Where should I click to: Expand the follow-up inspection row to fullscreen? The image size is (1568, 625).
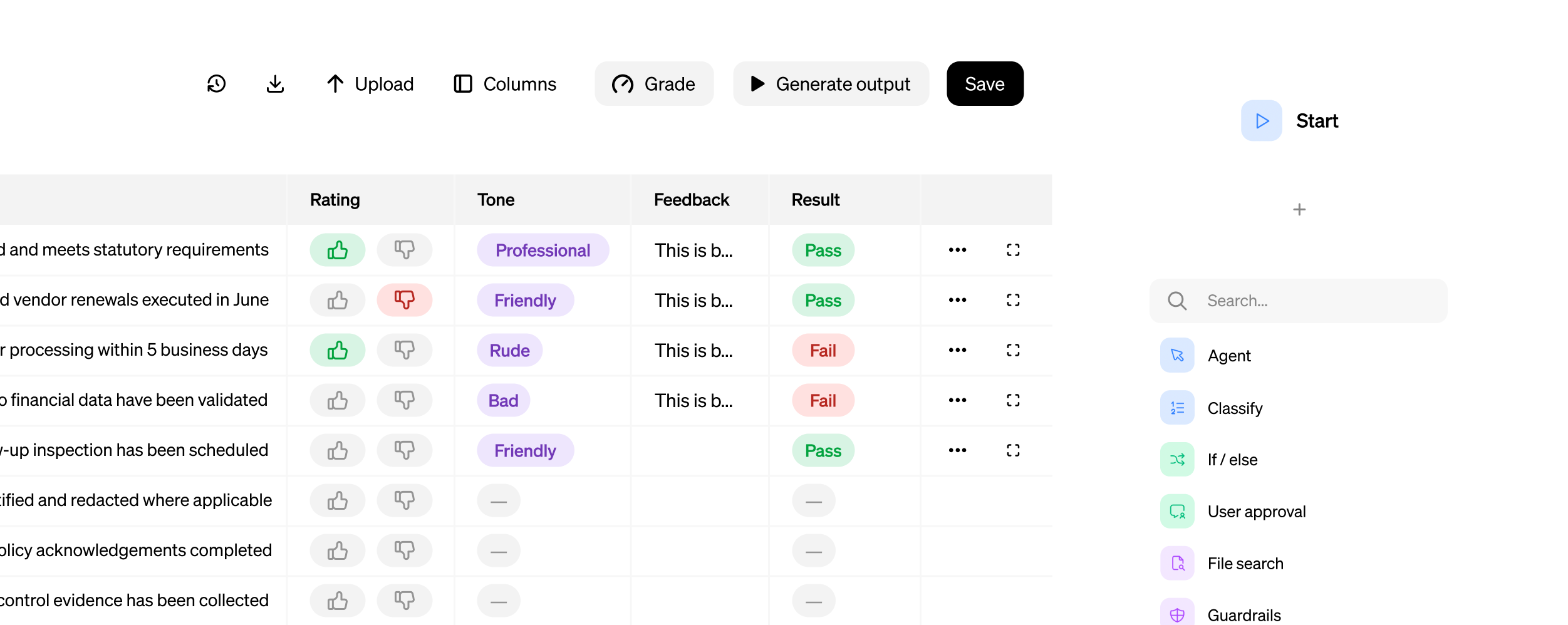[x=1012, y=450]
